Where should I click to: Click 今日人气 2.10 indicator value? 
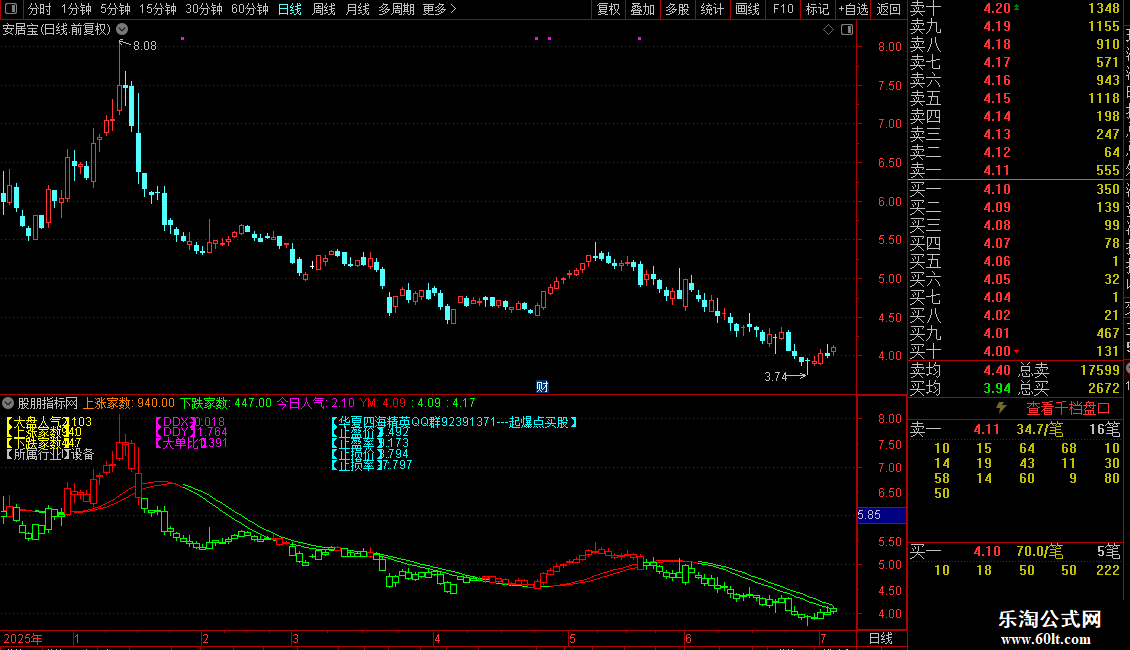tap(316, 403)
